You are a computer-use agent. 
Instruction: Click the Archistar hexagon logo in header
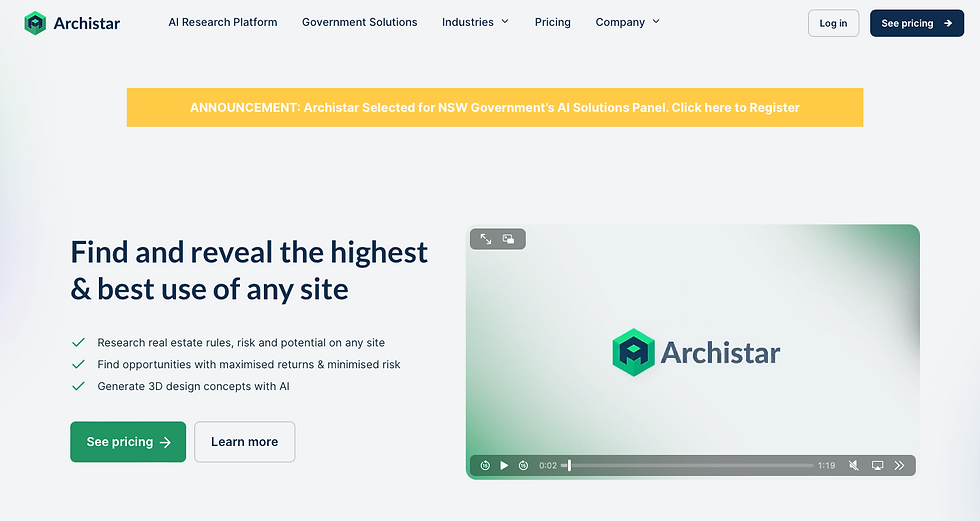coord(35,23)
